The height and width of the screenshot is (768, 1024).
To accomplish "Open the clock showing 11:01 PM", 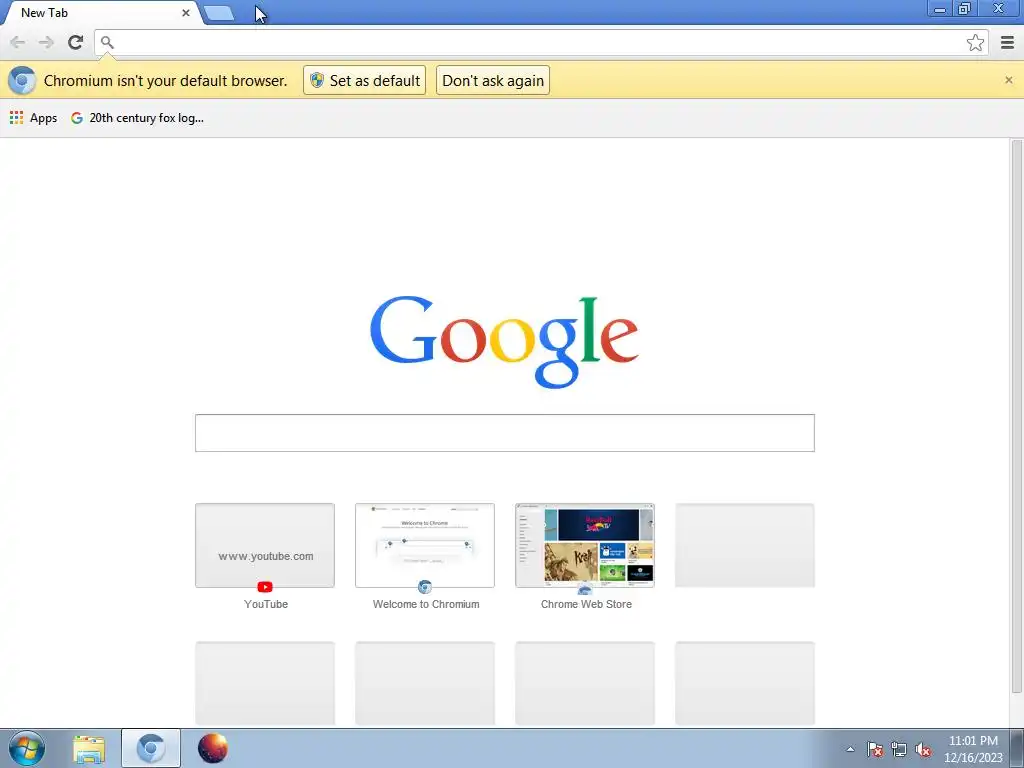I will 973,749.
